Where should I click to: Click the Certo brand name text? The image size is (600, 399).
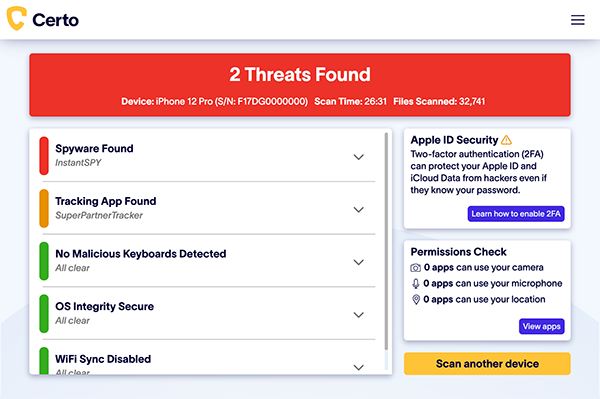55,20
